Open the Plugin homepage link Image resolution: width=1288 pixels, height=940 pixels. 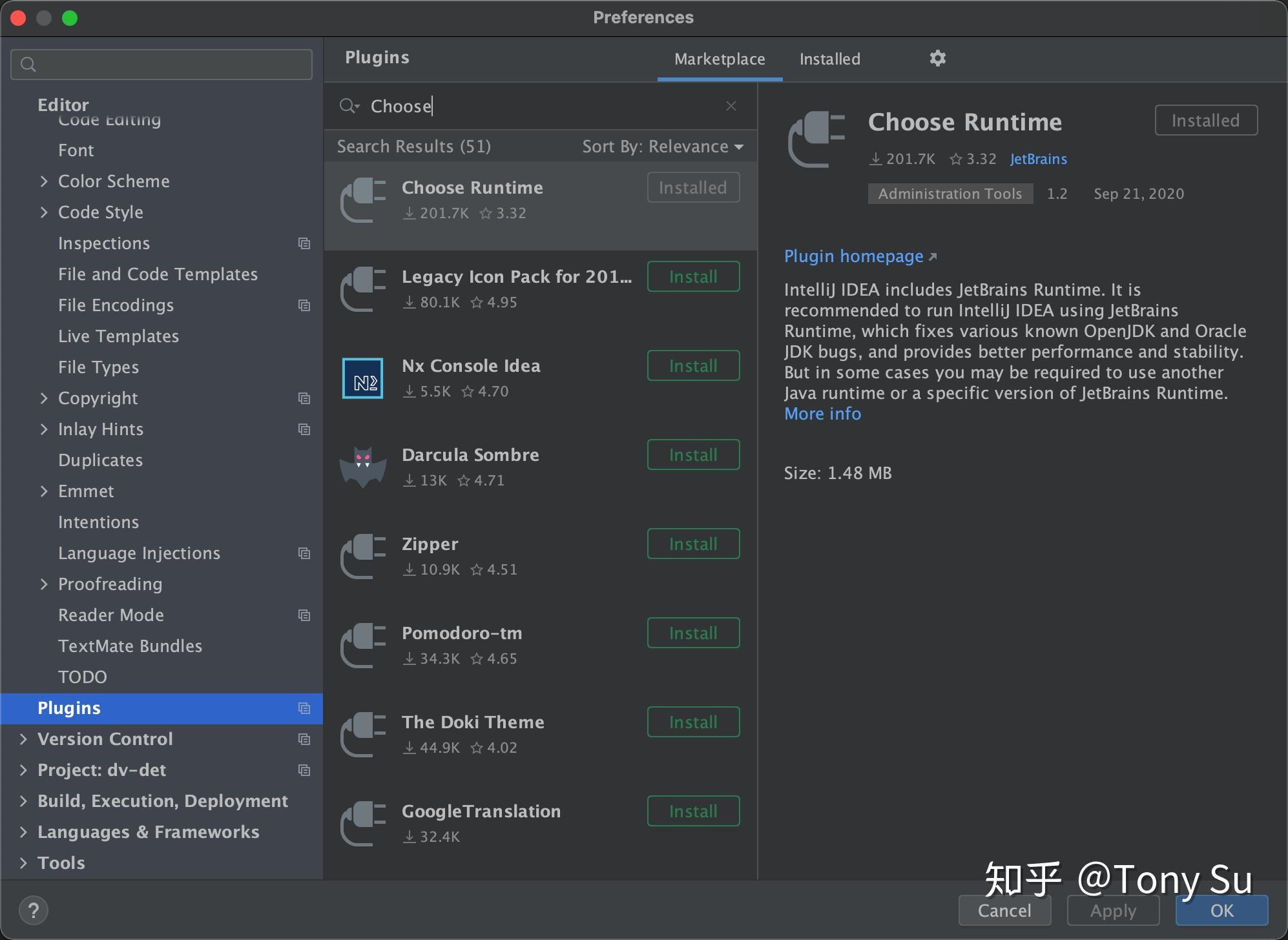854,256
